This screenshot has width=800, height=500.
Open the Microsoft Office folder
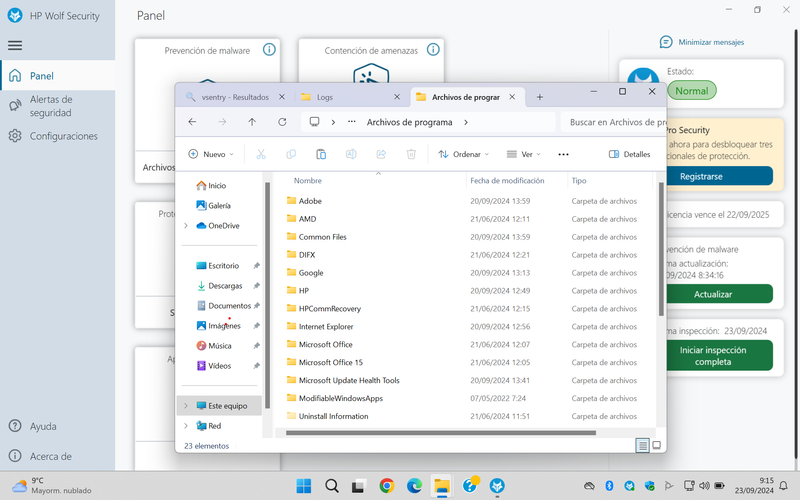325,344
